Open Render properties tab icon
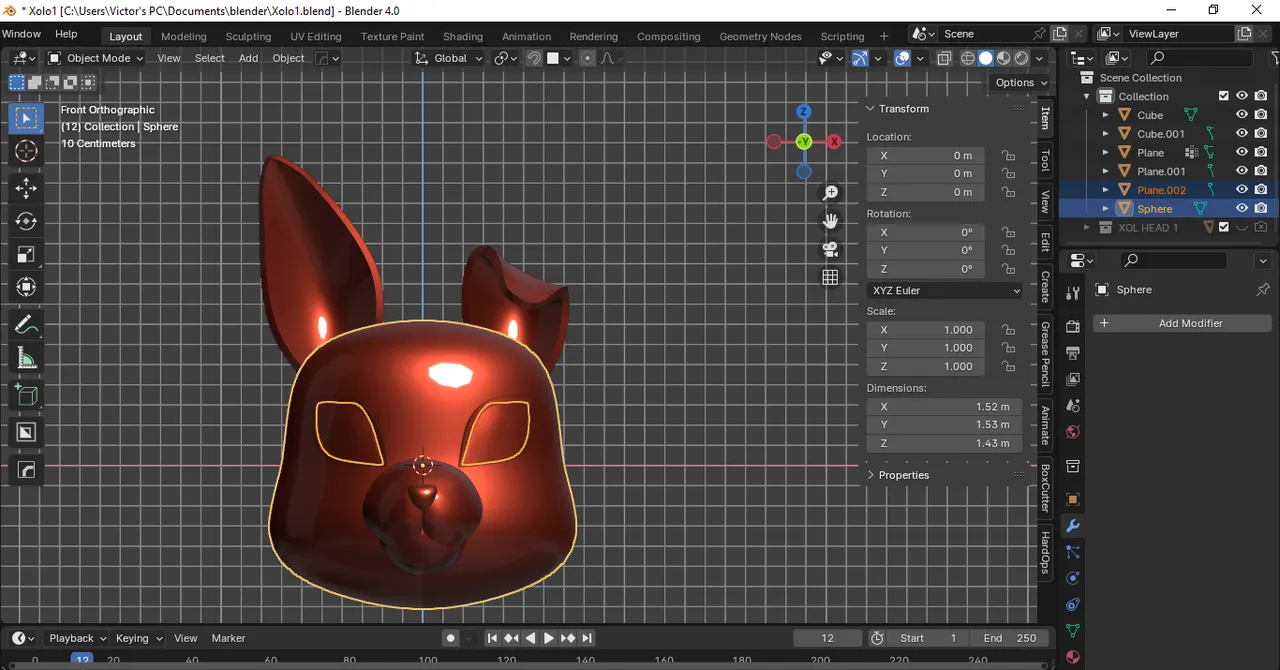Image resolution: width=1280 pixels, height=670 pixels. tap(1073, 327)
